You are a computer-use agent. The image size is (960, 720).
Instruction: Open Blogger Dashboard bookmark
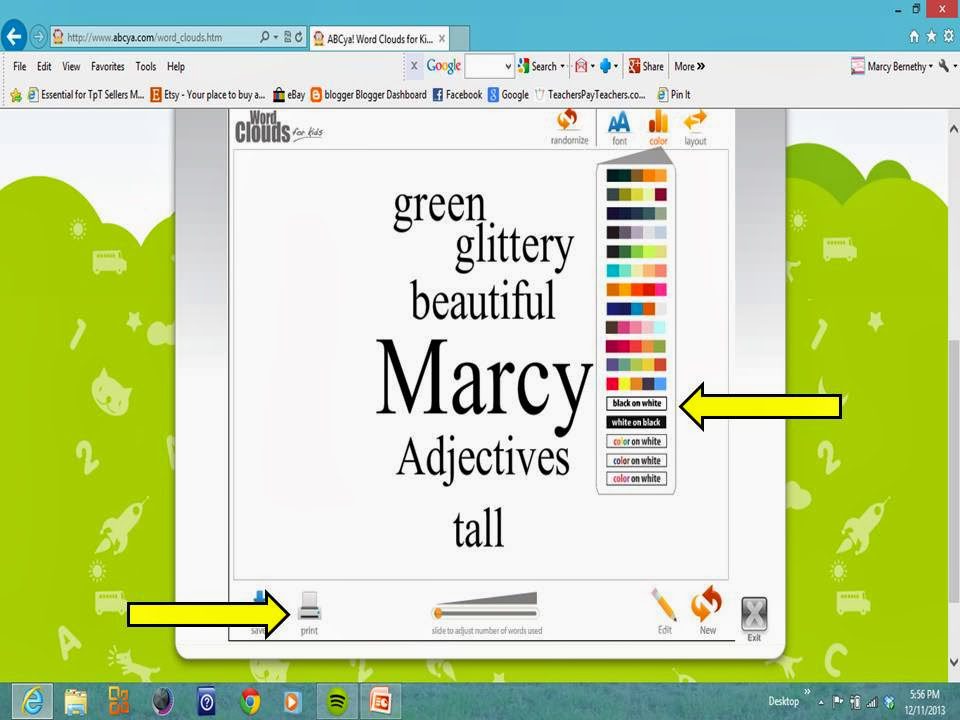point(369,94)
